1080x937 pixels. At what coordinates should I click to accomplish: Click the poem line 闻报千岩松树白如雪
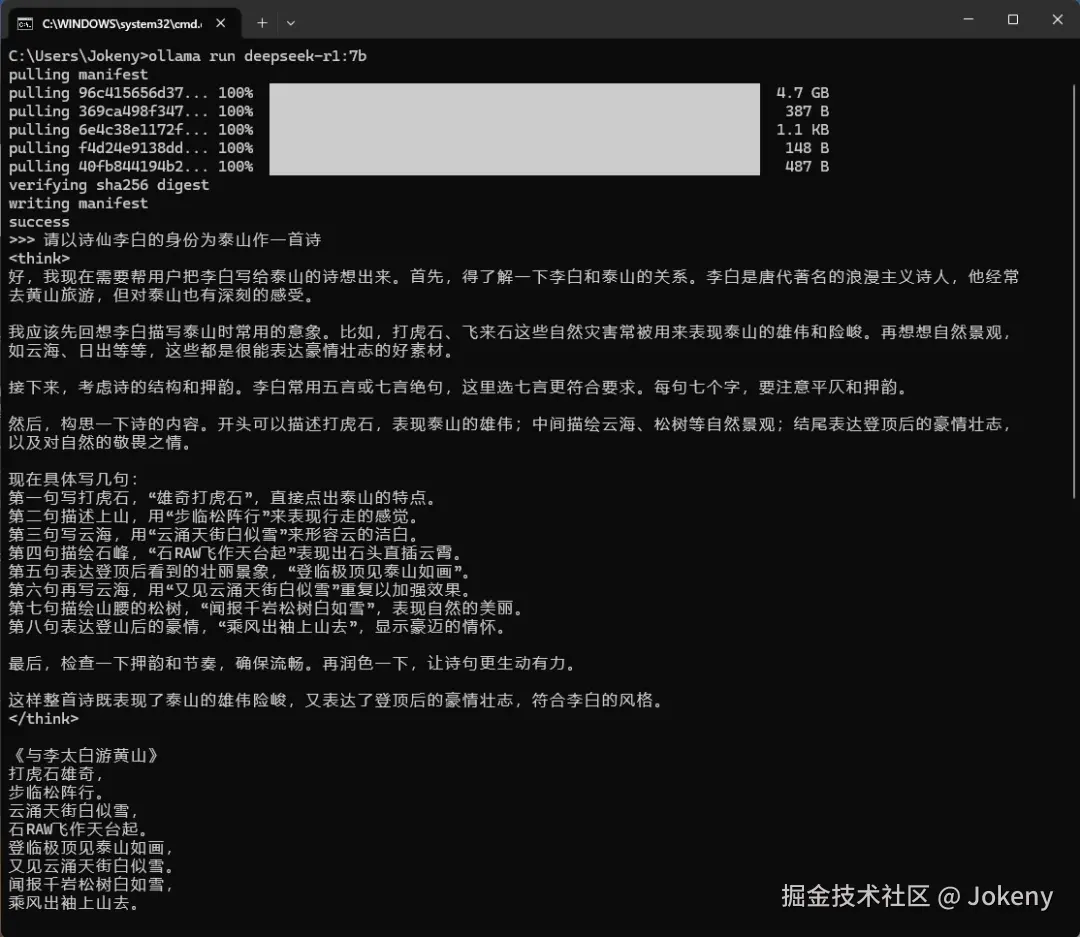90,885
